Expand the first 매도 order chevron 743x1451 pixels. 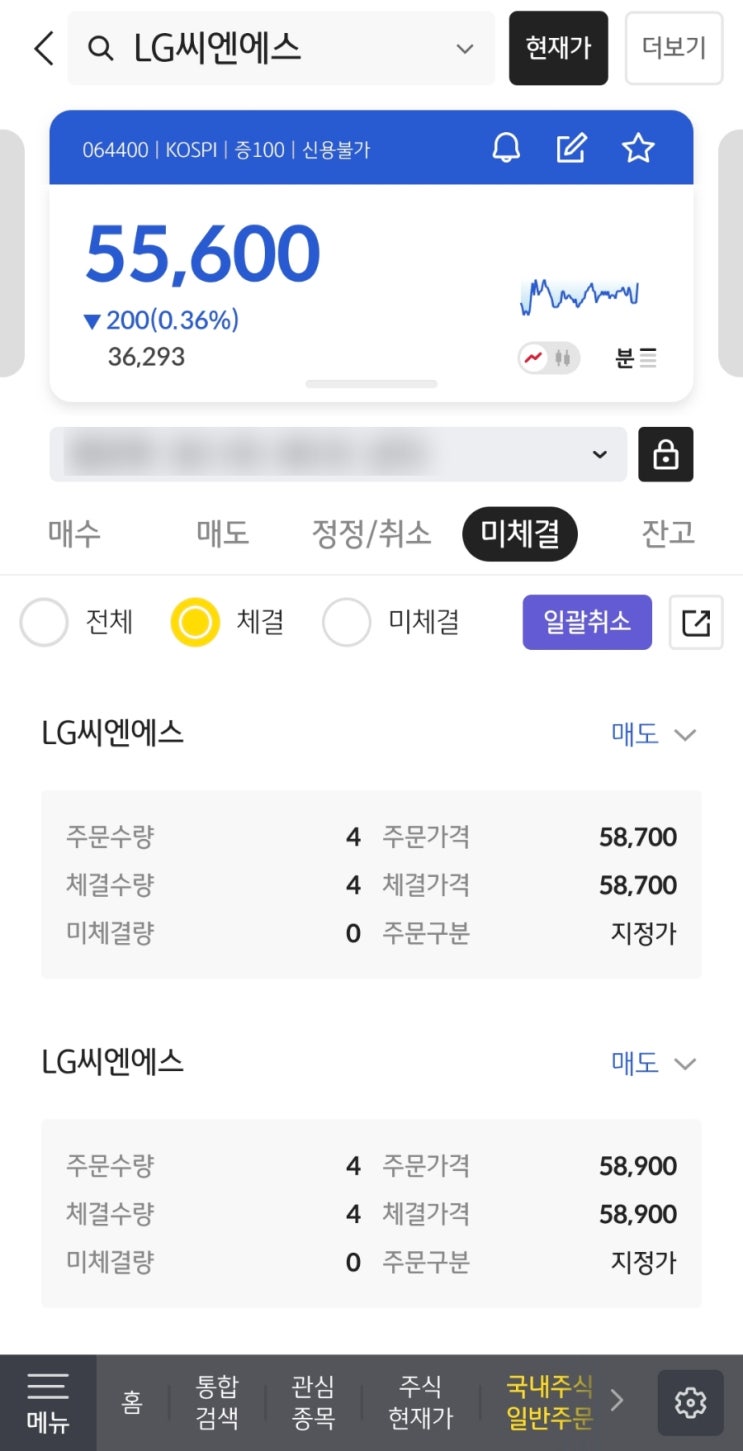click(685, 734)
